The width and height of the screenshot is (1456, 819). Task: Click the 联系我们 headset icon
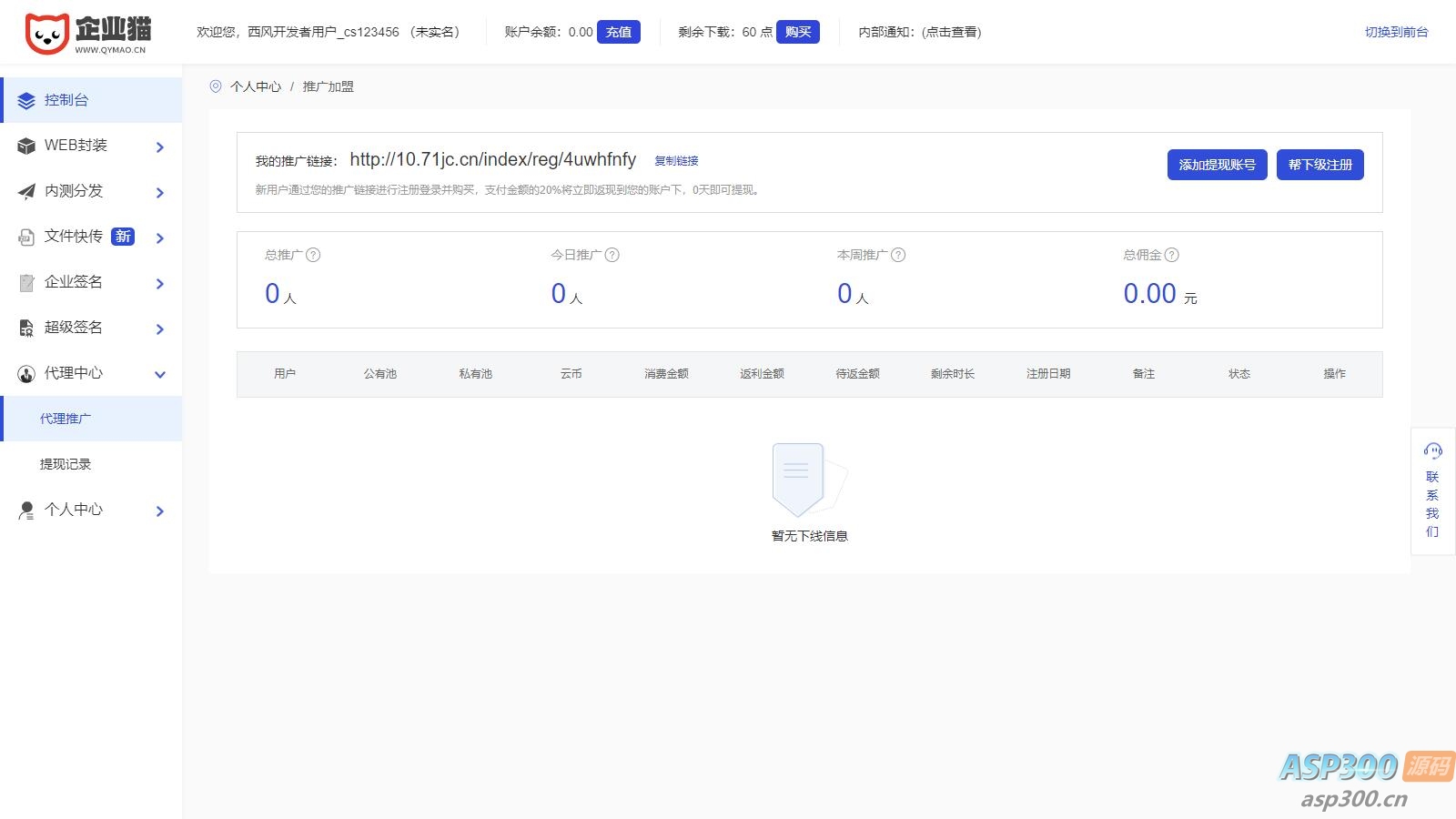[x=1432, y=450]
